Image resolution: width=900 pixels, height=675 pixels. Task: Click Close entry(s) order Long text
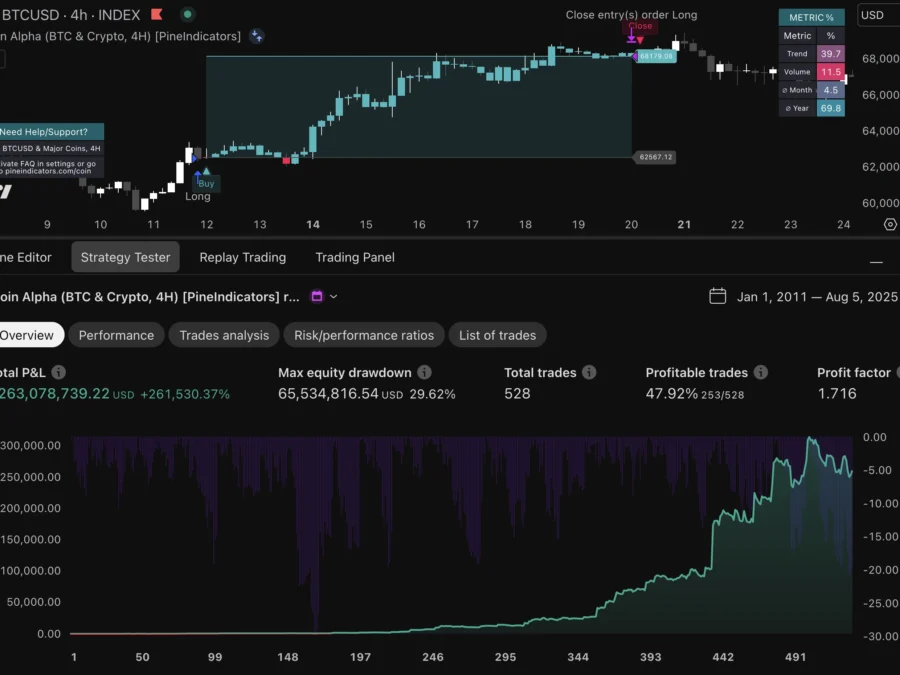631,15
